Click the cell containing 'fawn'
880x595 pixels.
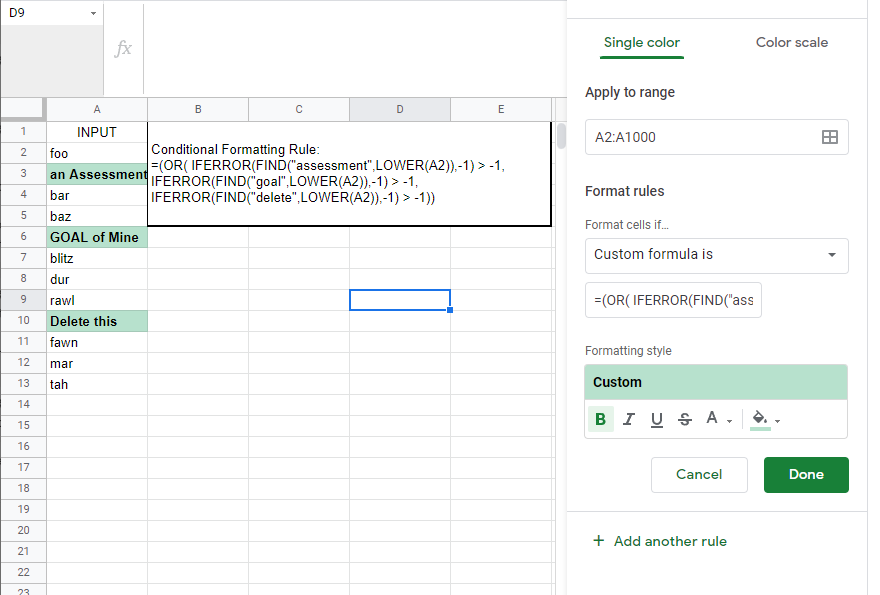click(x=97, y=342)
